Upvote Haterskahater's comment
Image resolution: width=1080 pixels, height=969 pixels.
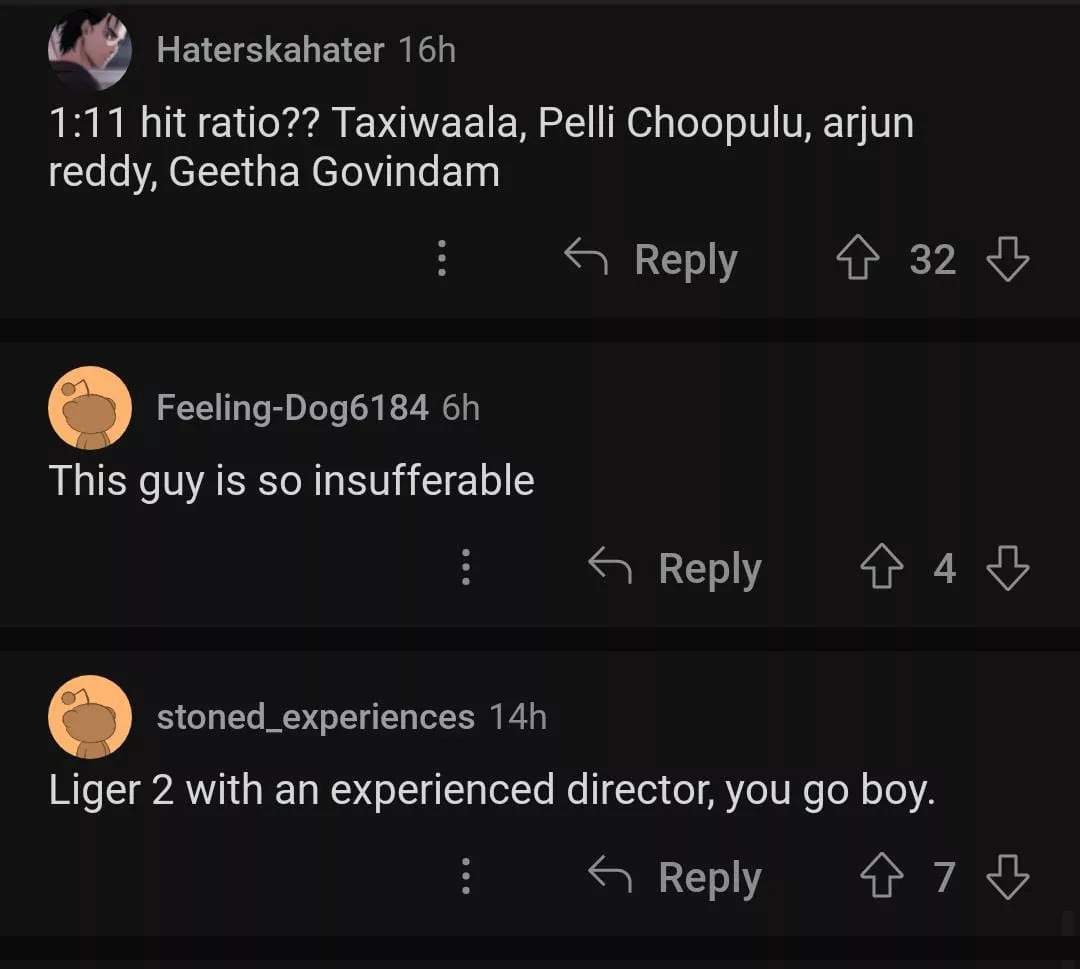(x=855, y=260)
